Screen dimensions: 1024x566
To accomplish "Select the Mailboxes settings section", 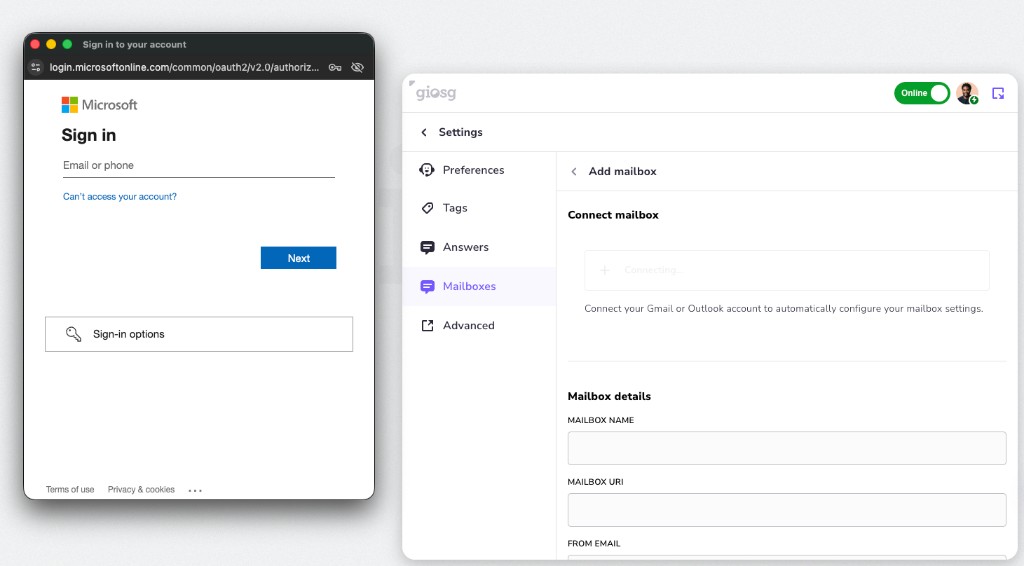I will (x=479, y=287).
